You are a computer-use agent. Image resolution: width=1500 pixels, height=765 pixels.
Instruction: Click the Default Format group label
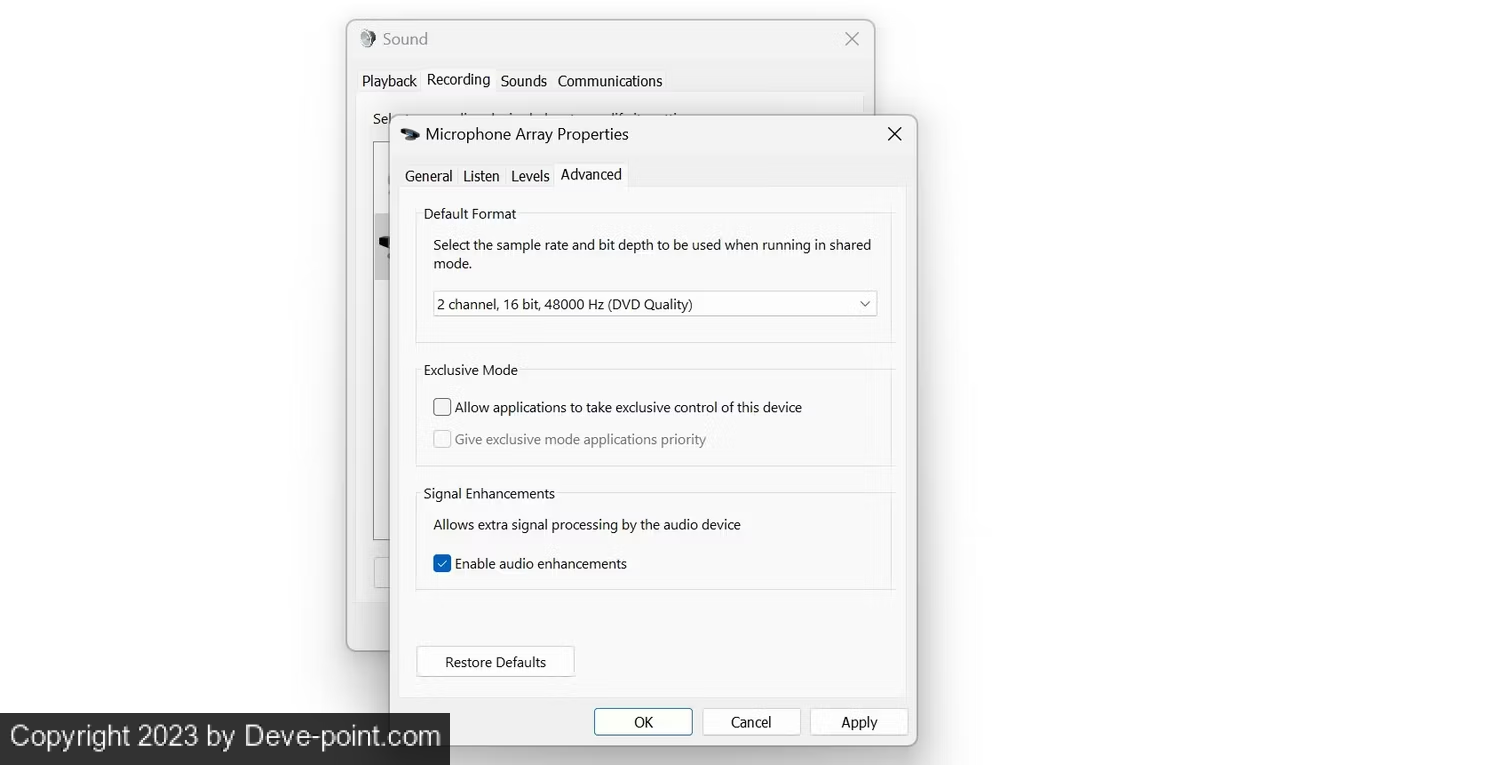pos(470,213)
